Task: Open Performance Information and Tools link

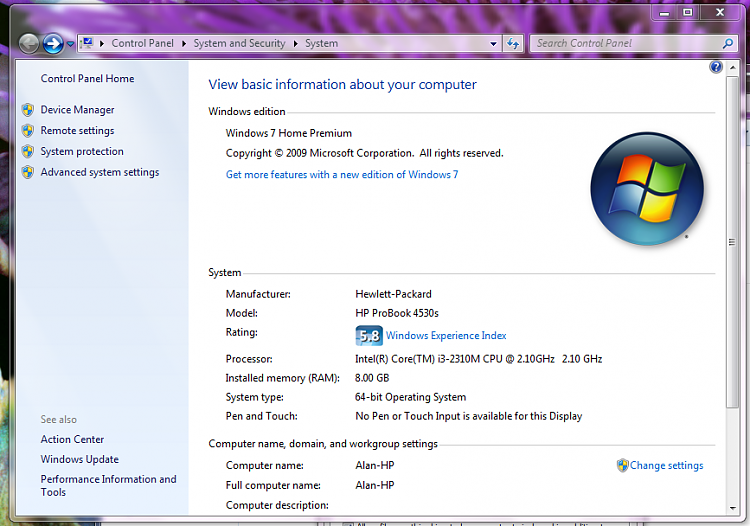Action: [x=109, y=485]
